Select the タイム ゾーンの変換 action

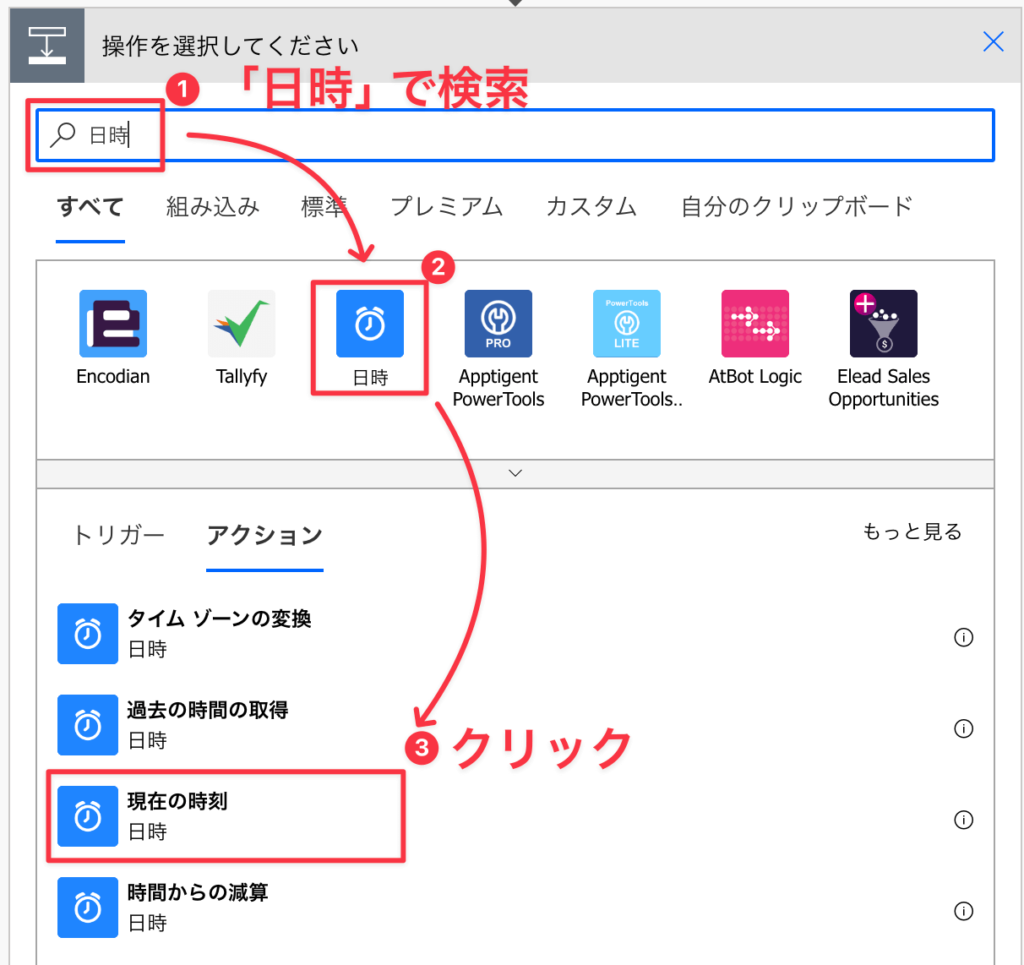[515, 633]
